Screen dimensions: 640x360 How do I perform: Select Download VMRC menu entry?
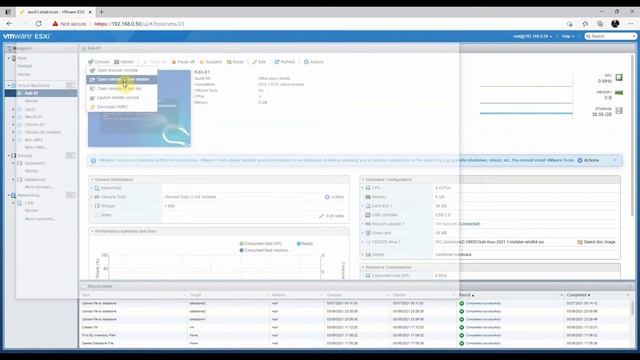pyautogui.click(x=122, y=107)
